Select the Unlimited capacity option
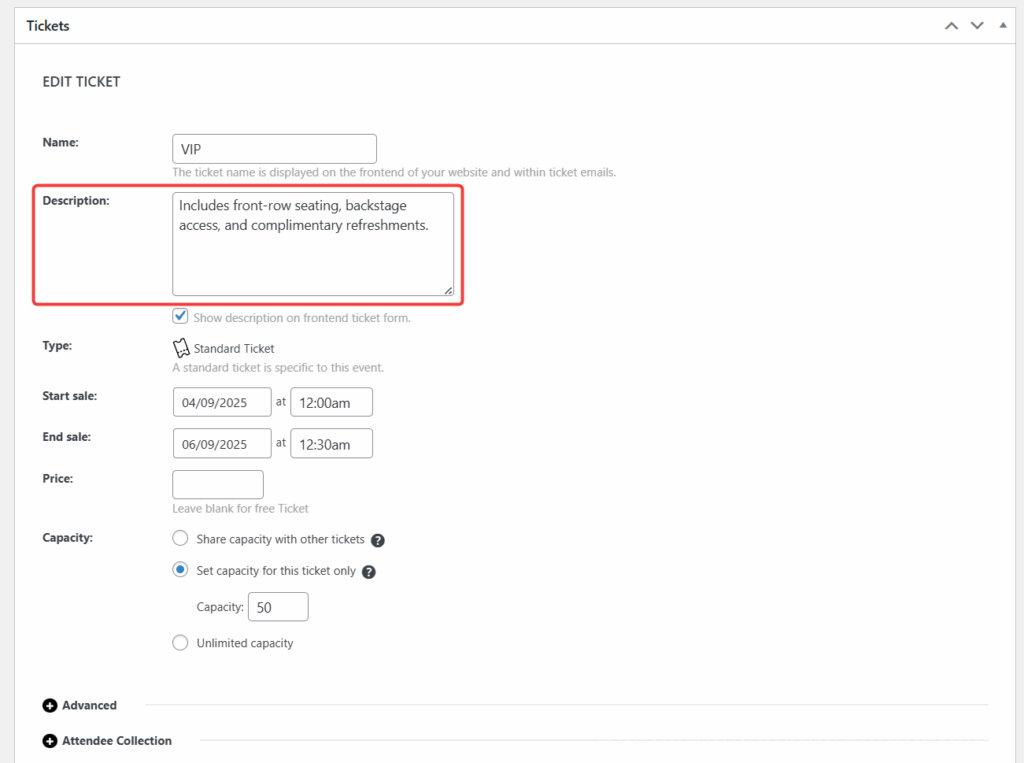The width and height of the screenshot is (1024, 763). [x=180, y=643]
